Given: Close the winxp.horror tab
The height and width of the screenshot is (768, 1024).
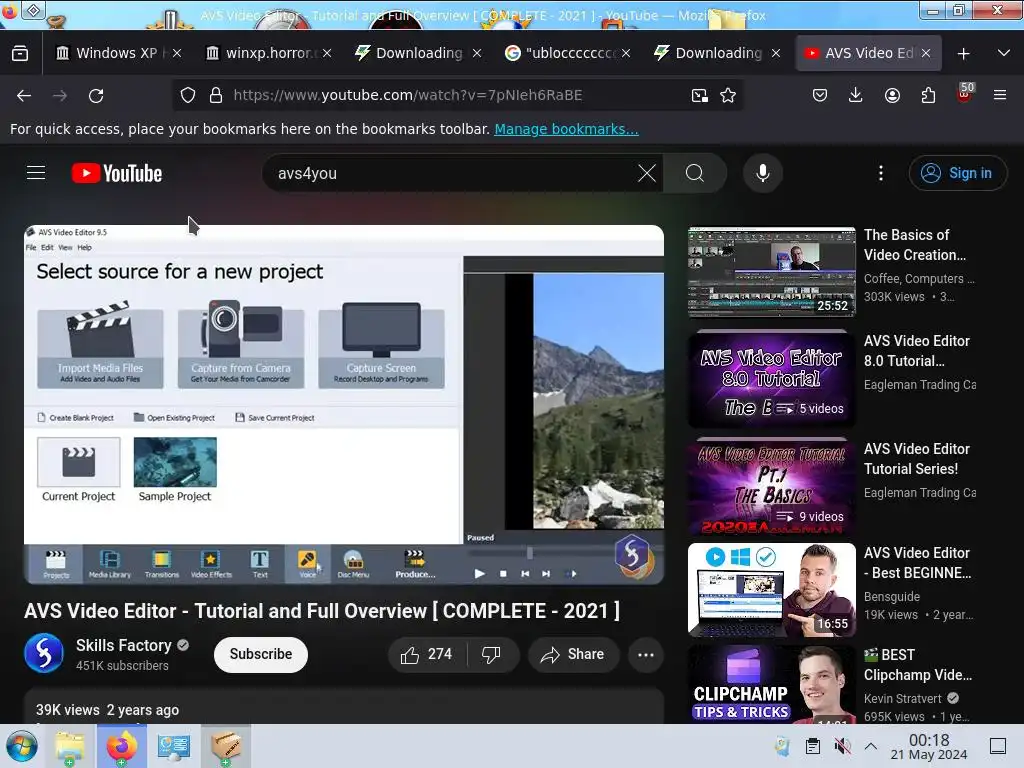Looking at the screenshot, I should coord(327,54).
